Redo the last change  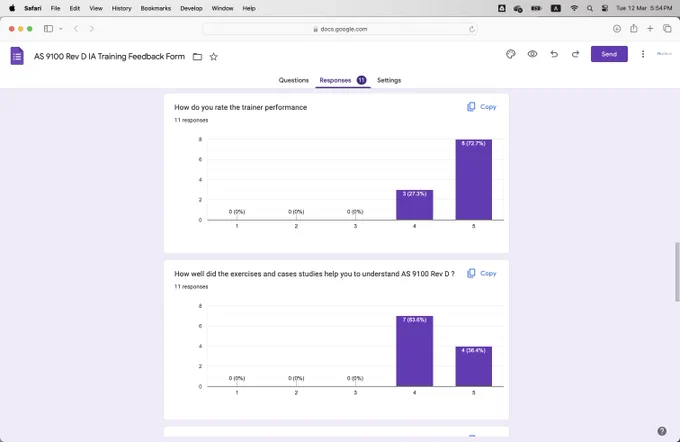click(x=575, y=54)
